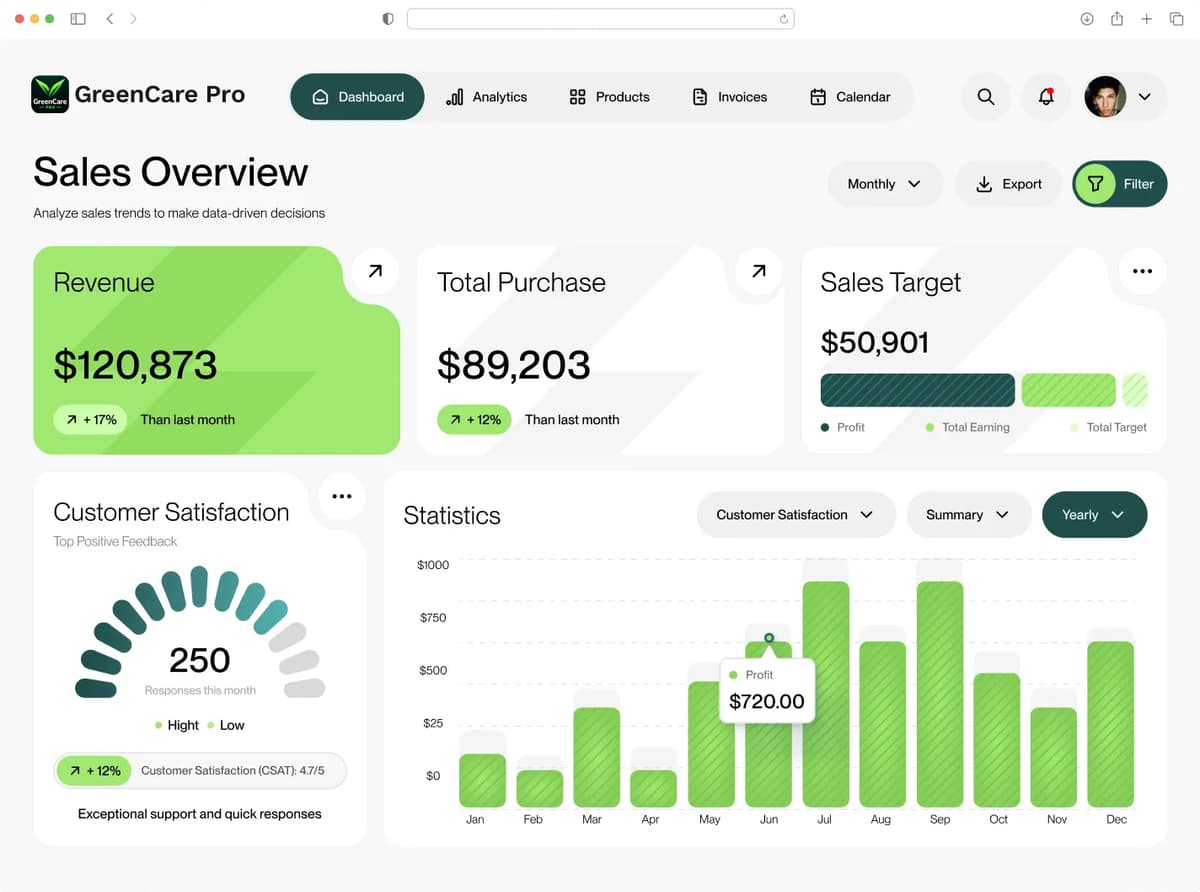This screenshot has height=892, width=1200.
Task: Toggle the Profit legend under Sales Target
Action: coord(843,427)
